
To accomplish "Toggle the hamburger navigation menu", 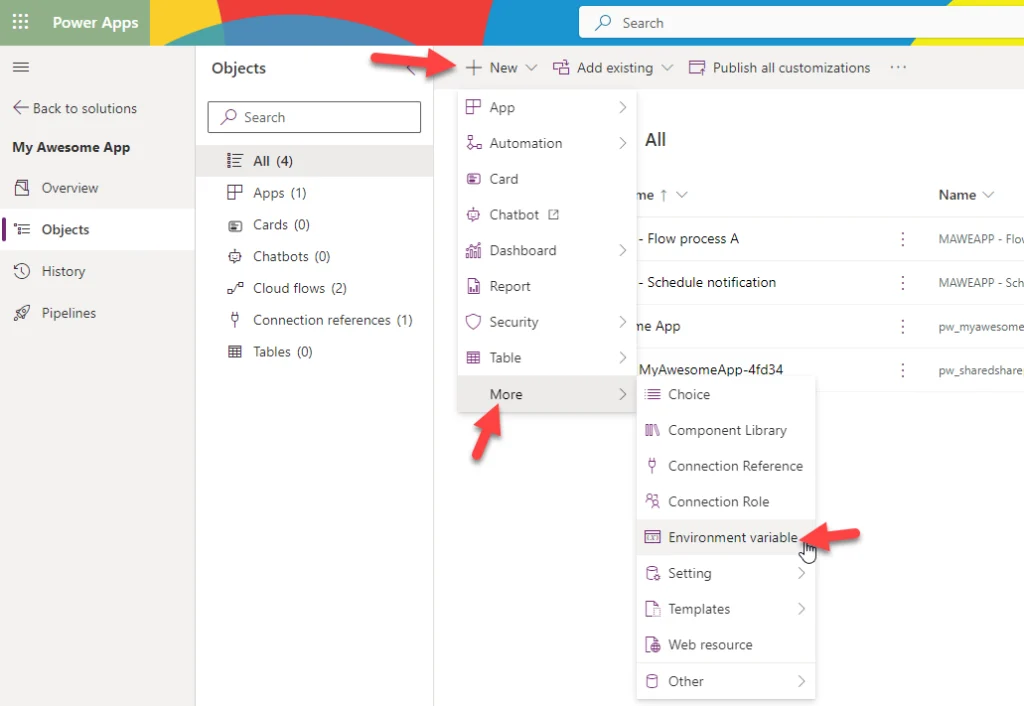I will (21, 67).
